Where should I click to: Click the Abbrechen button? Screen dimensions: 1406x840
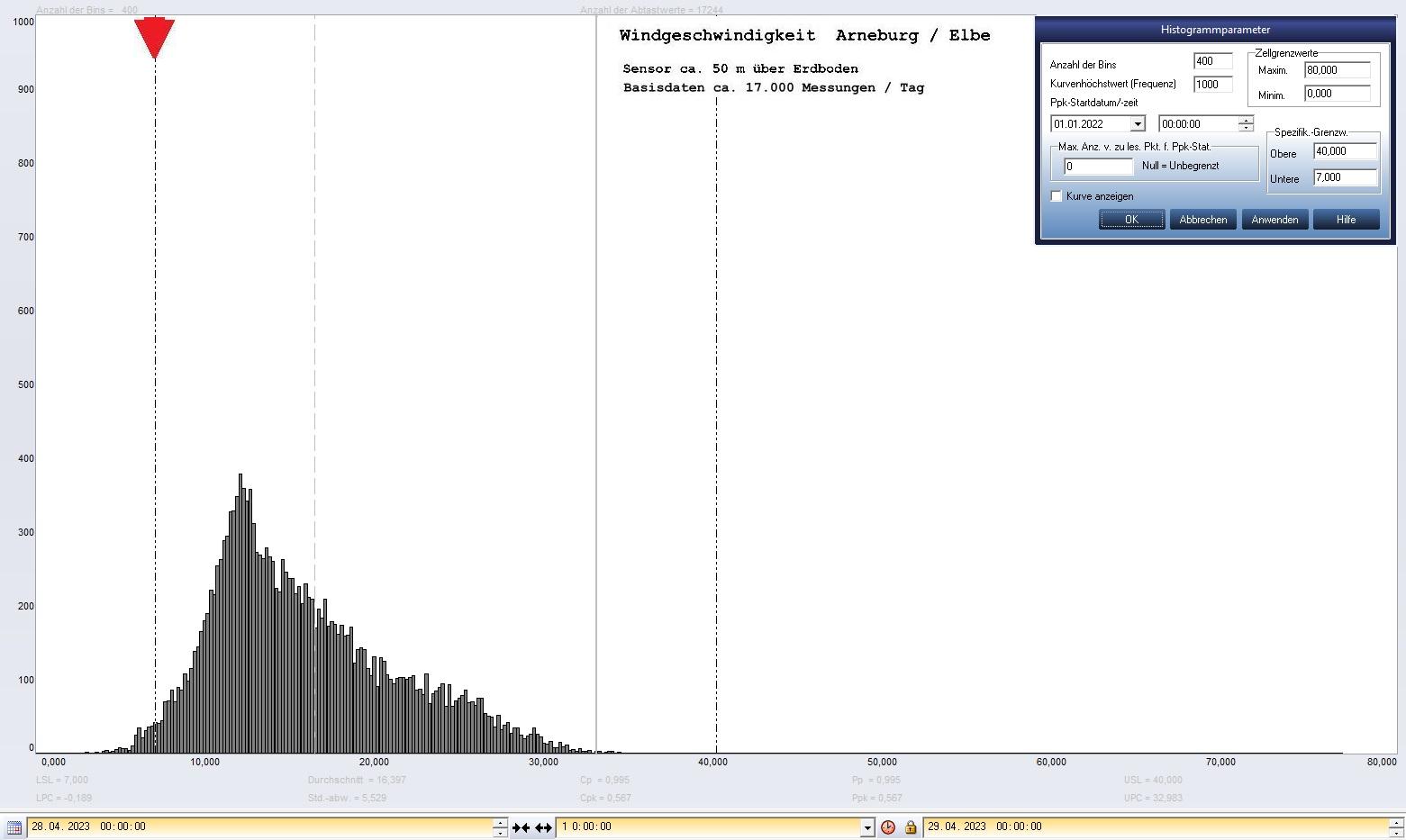1202,220
